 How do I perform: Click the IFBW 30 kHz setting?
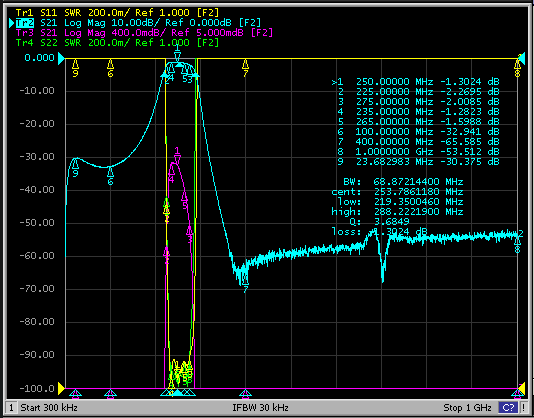(x=261, y=407)
